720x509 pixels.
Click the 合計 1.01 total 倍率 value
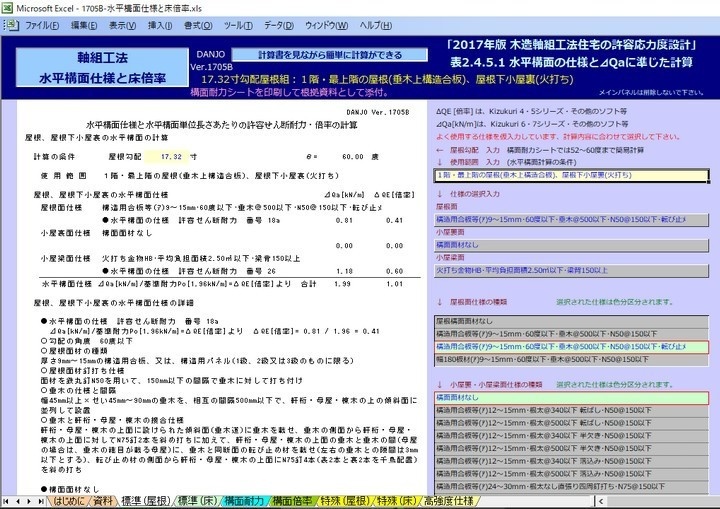click(x=394, y=284)
